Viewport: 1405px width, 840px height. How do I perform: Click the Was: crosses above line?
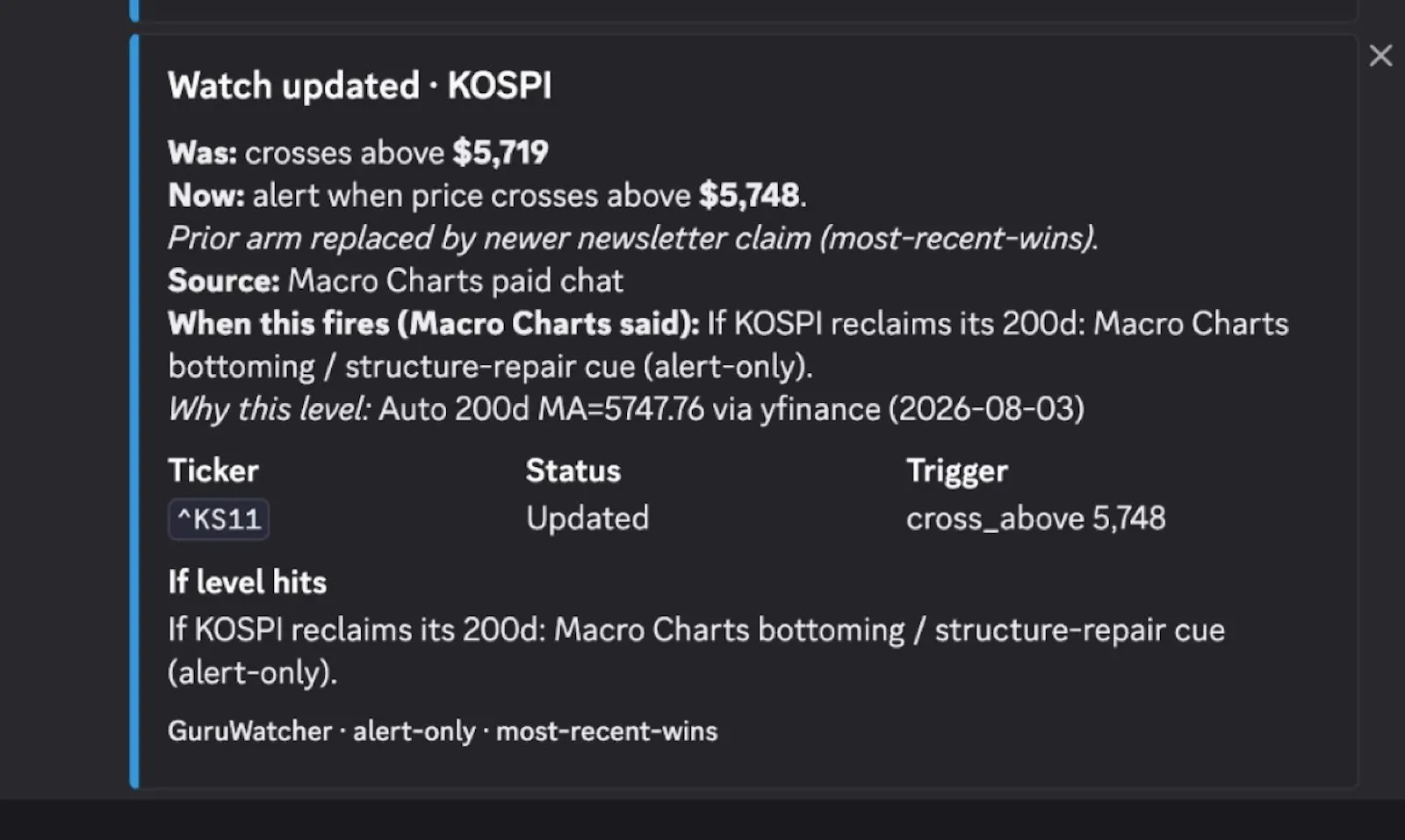358,153
